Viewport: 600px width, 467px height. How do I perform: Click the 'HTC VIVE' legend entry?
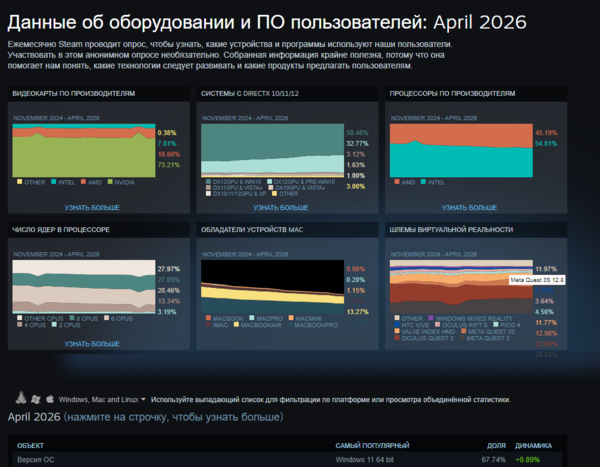[412, 325]
